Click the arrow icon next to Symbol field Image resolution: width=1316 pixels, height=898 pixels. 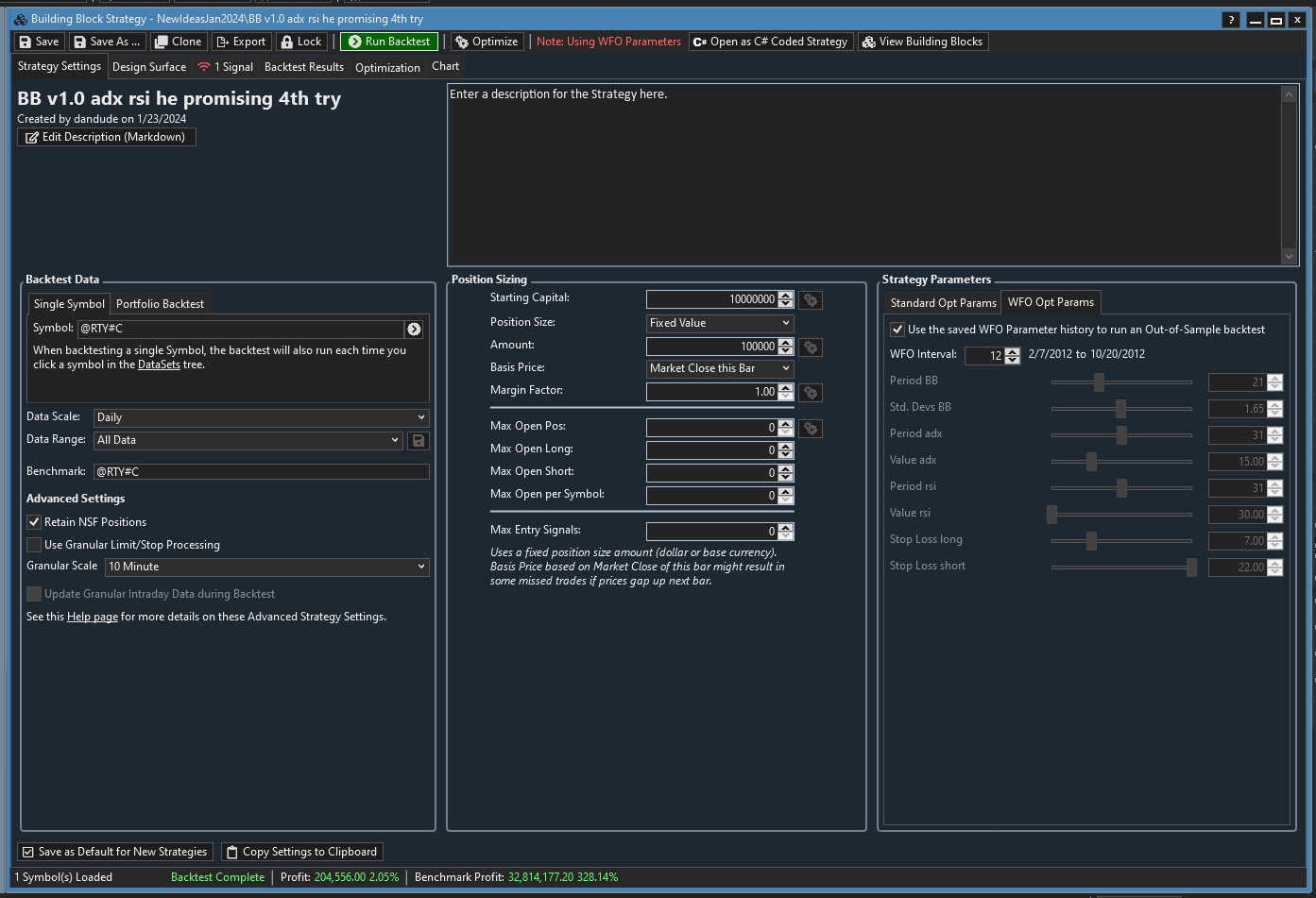coord(414,329)
